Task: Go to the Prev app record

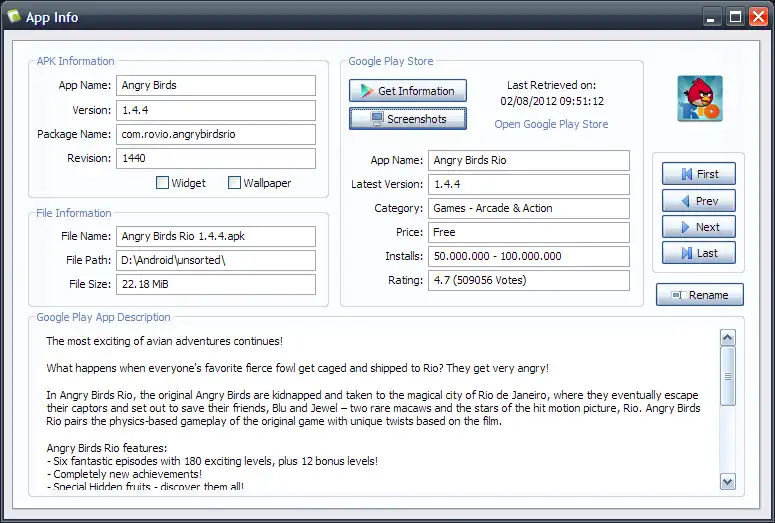Action: pyautogui.click(x=698, y=201)
